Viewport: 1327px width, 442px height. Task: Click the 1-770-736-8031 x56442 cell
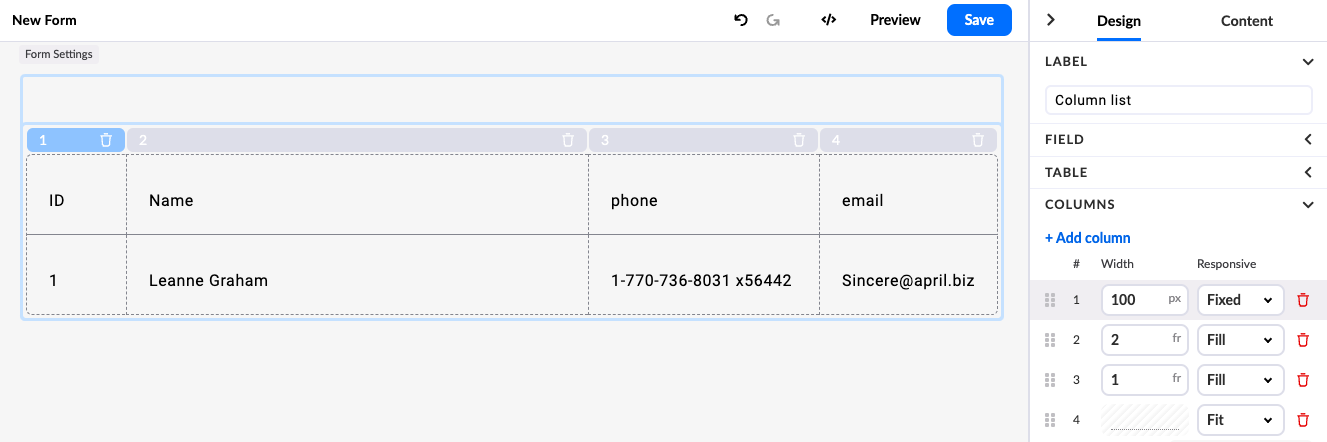click(704, 275)
